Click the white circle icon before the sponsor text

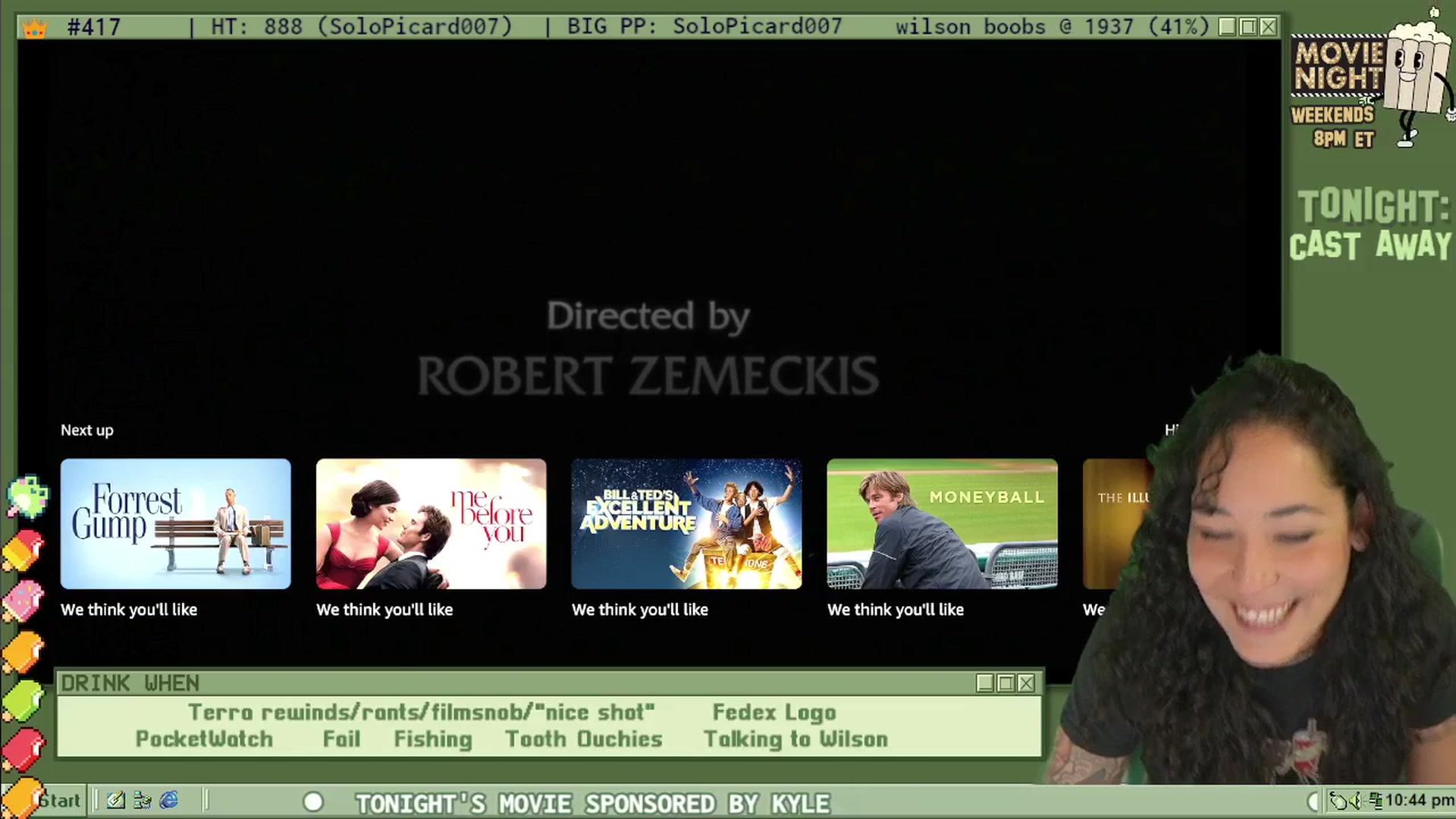313,802
